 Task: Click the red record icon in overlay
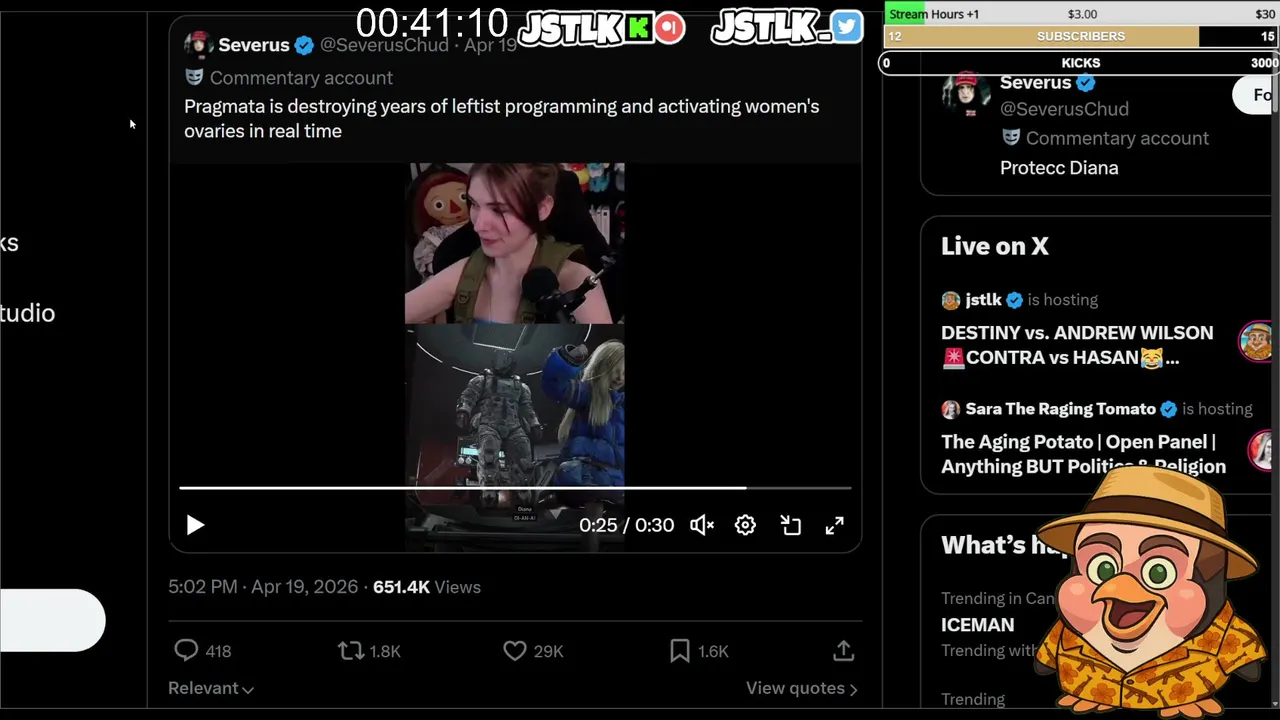tap(670, 28)
